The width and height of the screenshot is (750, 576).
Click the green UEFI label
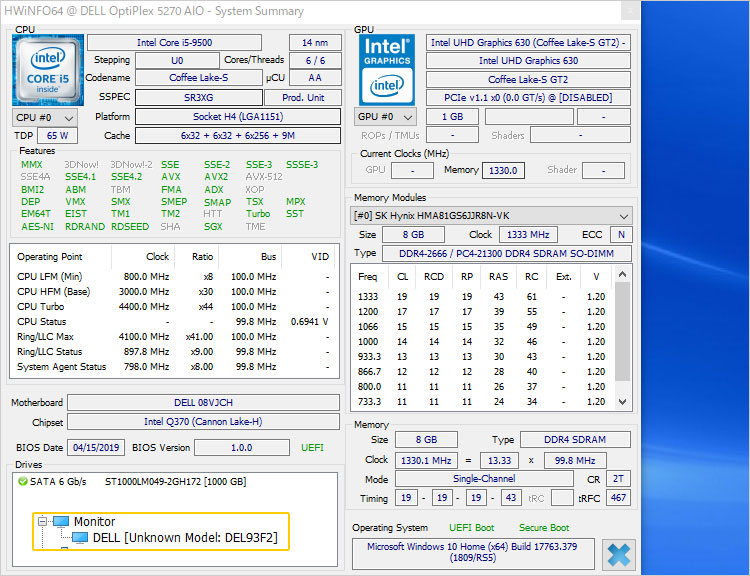[312, 448]
